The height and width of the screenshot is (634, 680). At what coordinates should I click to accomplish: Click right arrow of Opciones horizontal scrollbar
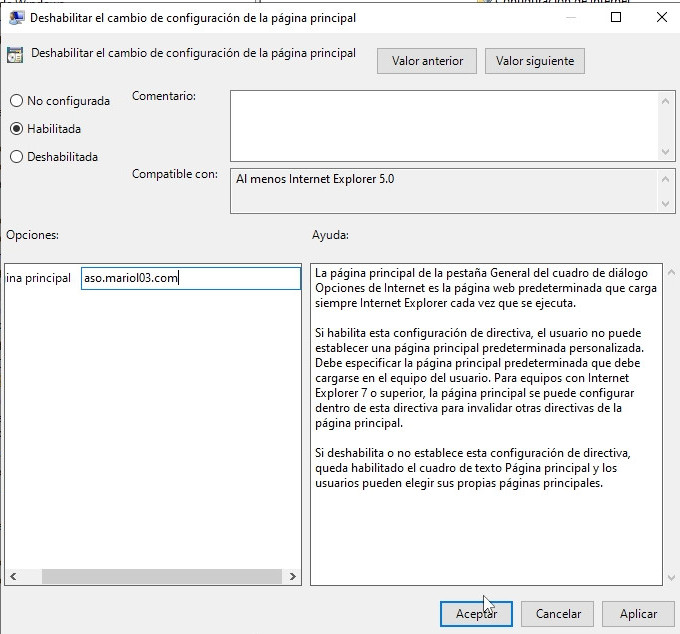(x=293, y=577)
